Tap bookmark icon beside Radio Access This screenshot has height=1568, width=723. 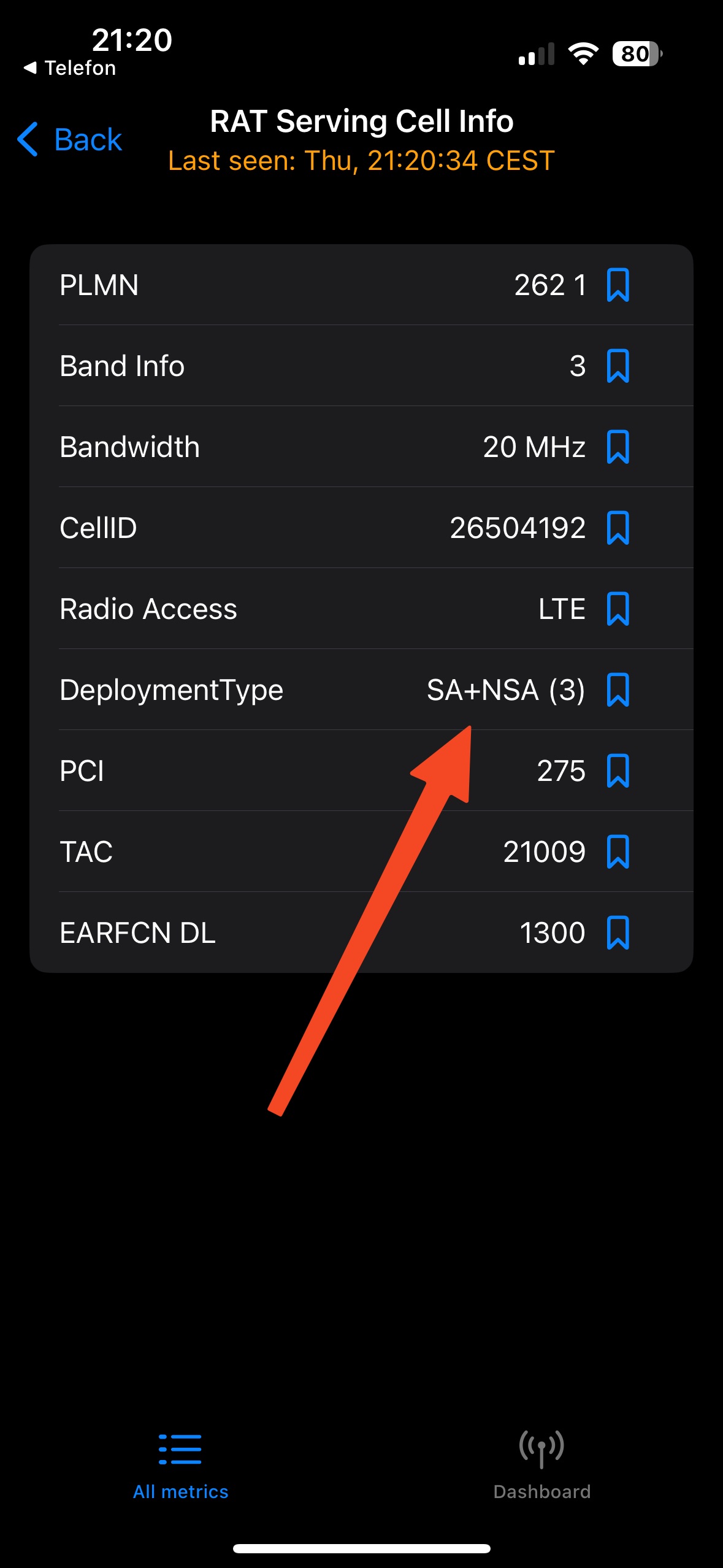(x=618, y=609)
